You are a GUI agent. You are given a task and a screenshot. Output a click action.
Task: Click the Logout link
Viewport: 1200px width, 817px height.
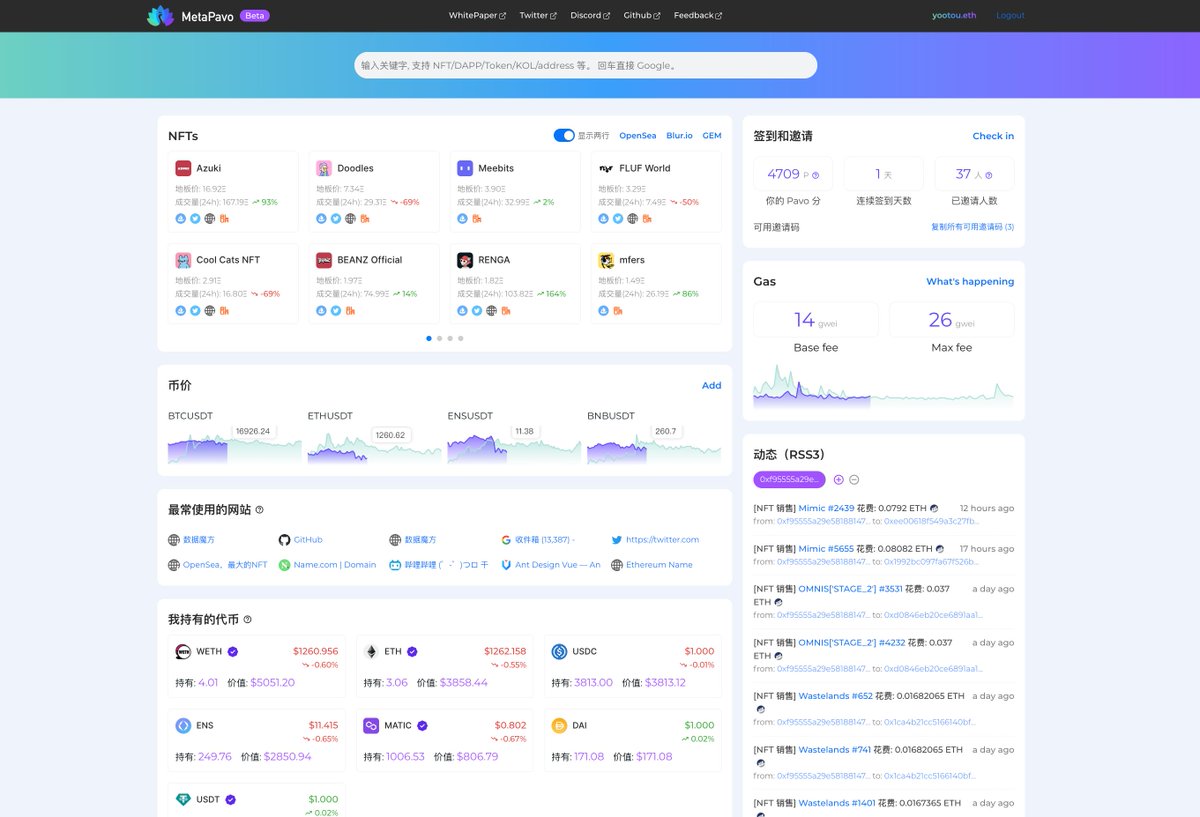[x=1010, y=15]
